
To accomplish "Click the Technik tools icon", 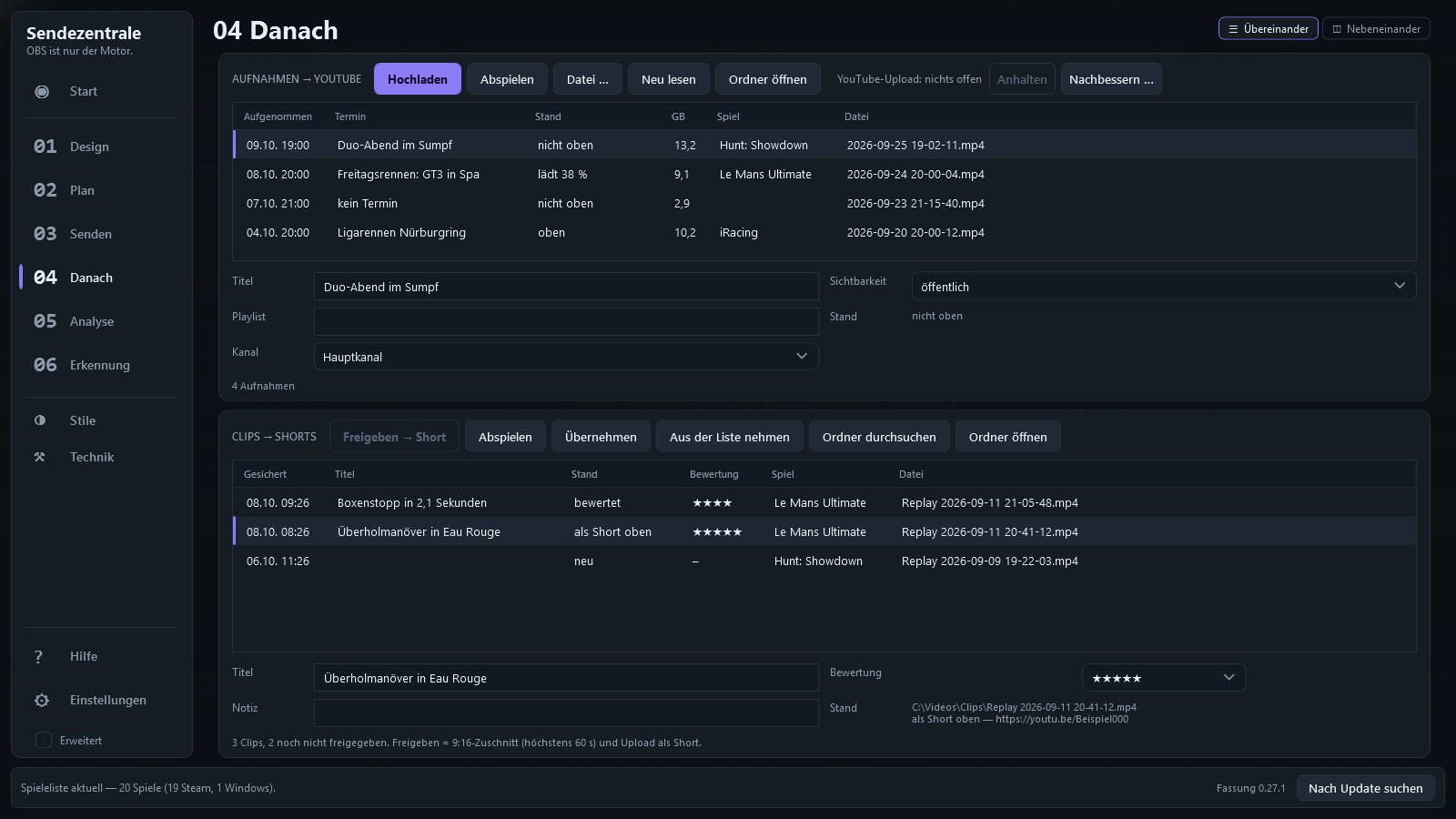I will pyautogui.click(x=40, y=457).
